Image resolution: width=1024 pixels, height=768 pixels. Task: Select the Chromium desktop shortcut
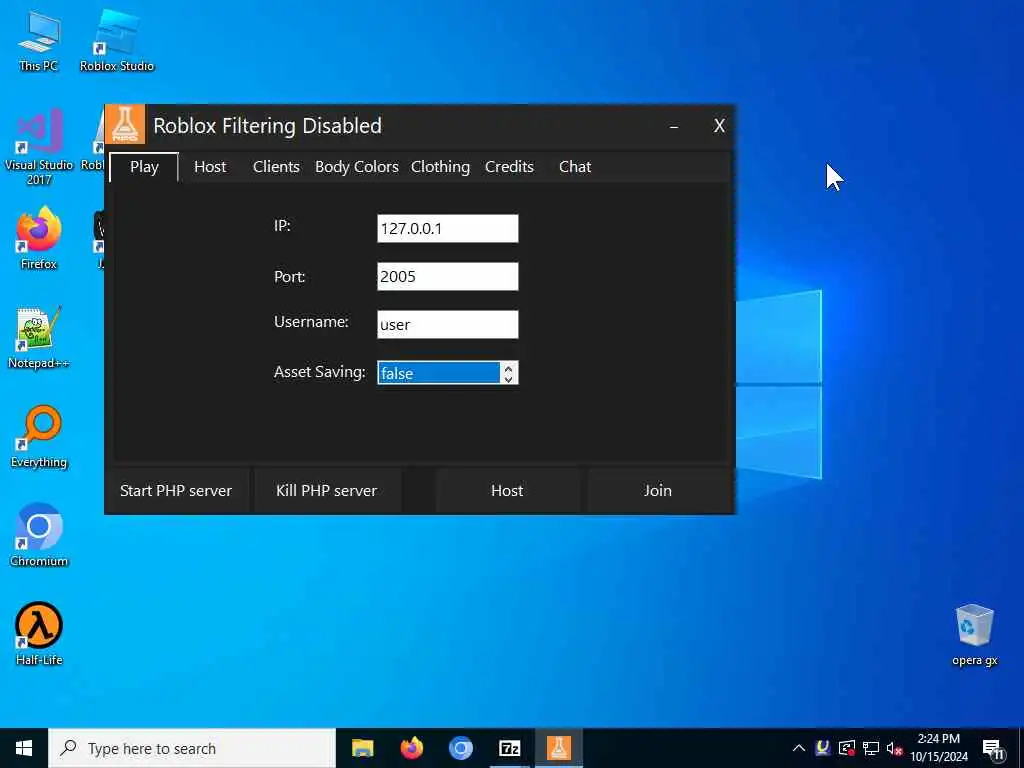coord(39,536)
